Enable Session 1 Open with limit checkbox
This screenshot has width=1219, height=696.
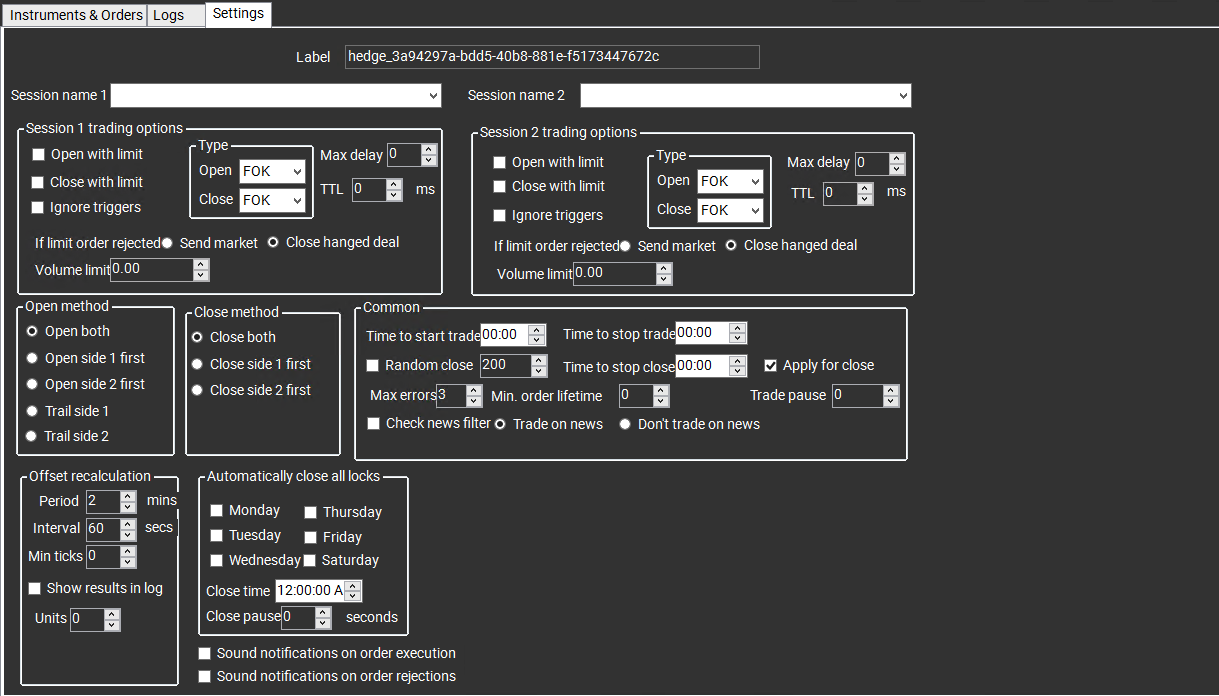(39, 155)
